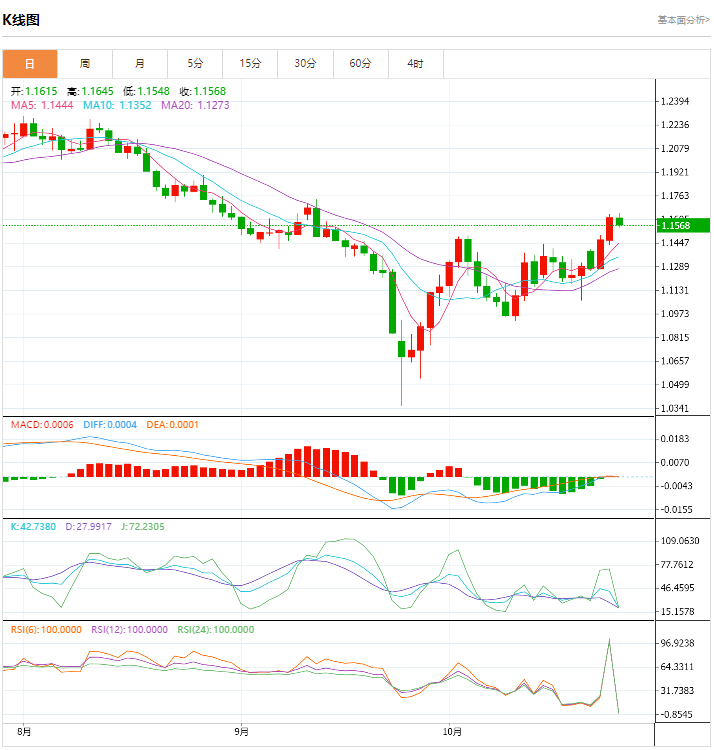Click the 1.1921 price axis label
This screenshot has height=750, width=714.
[675, 172]
